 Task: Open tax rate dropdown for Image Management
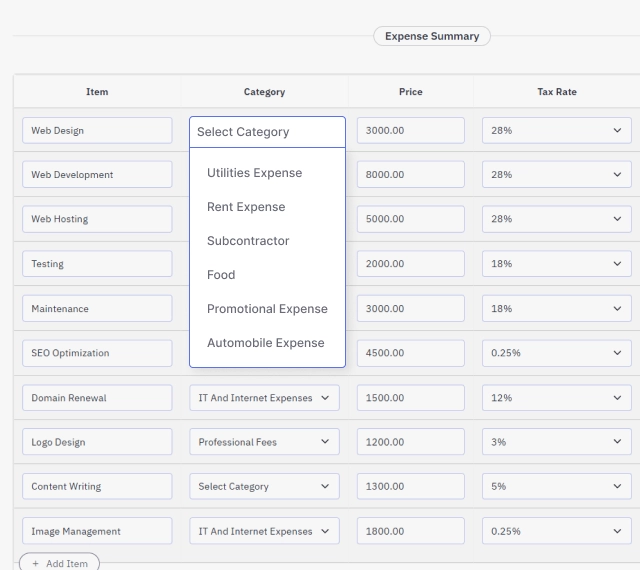click(x=557, y=531)
